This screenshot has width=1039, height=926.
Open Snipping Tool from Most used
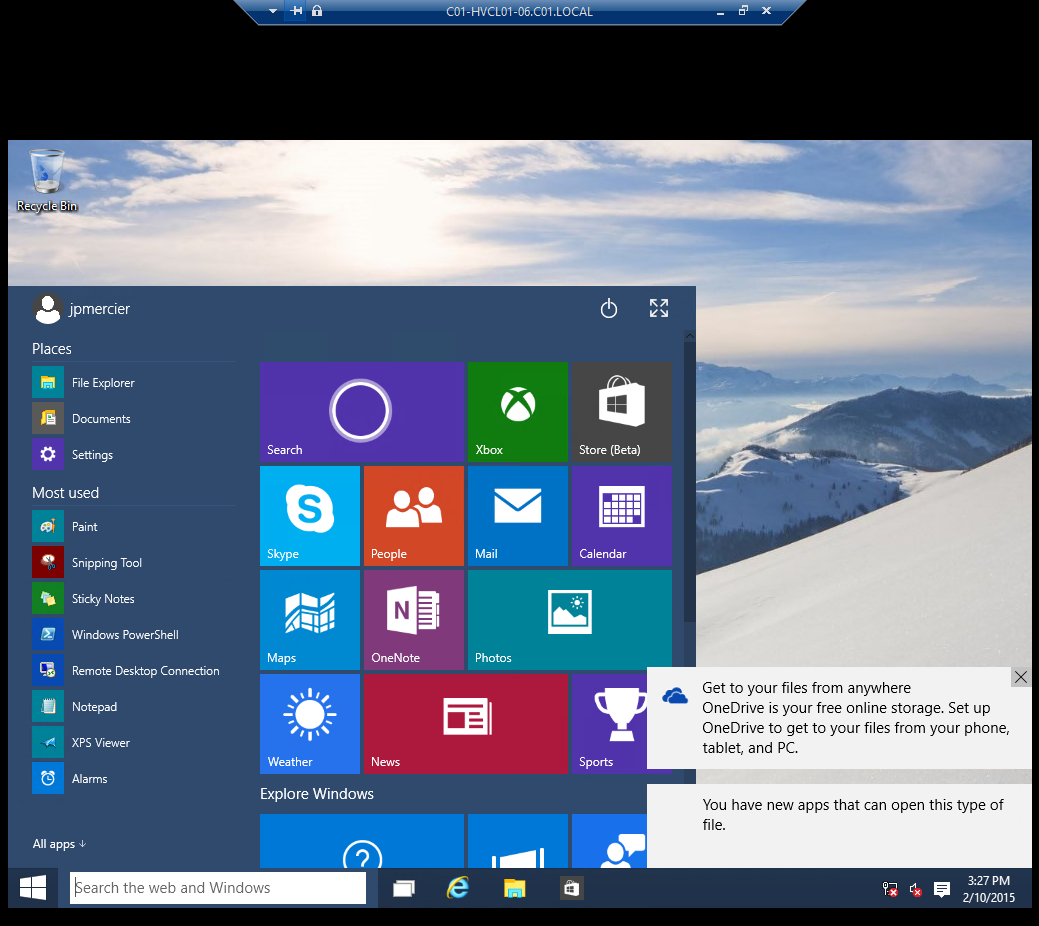coord(134,562)
